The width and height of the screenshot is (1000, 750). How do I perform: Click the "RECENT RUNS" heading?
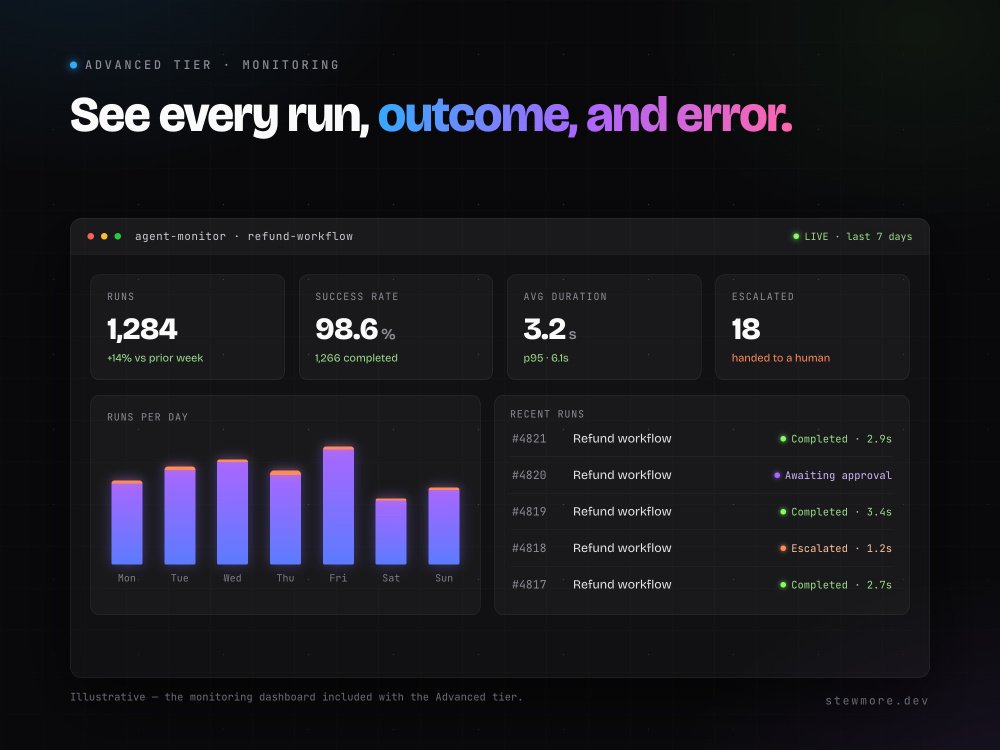(547, 414)
